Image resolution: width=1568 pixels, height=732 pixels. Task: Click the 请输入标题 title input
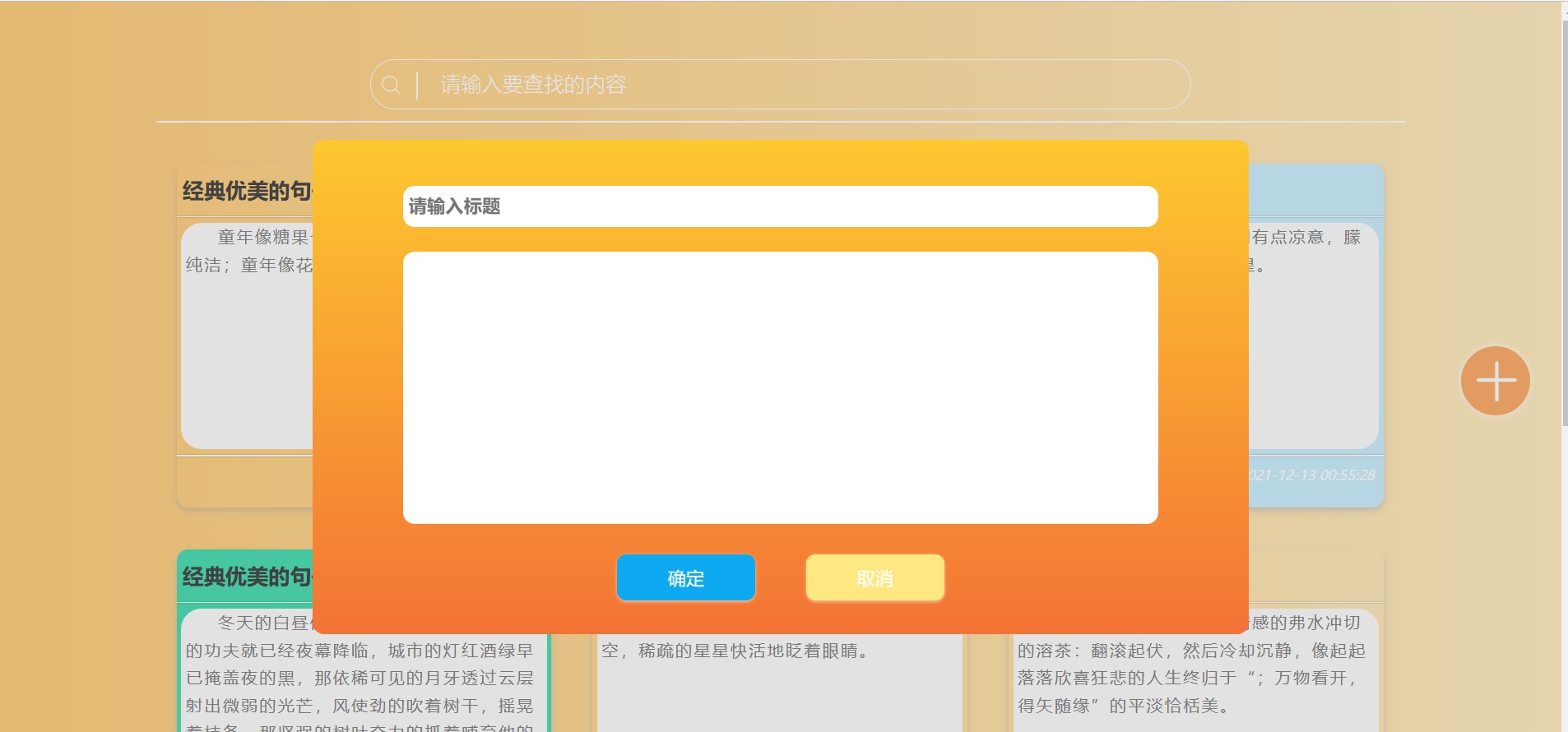point(780,206)
